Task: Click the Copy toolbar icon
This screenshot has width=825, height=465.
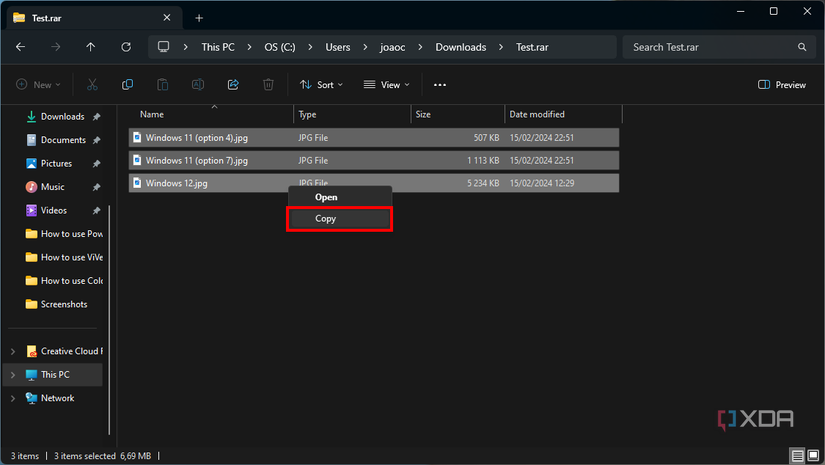Action: [x=127, y=85]
